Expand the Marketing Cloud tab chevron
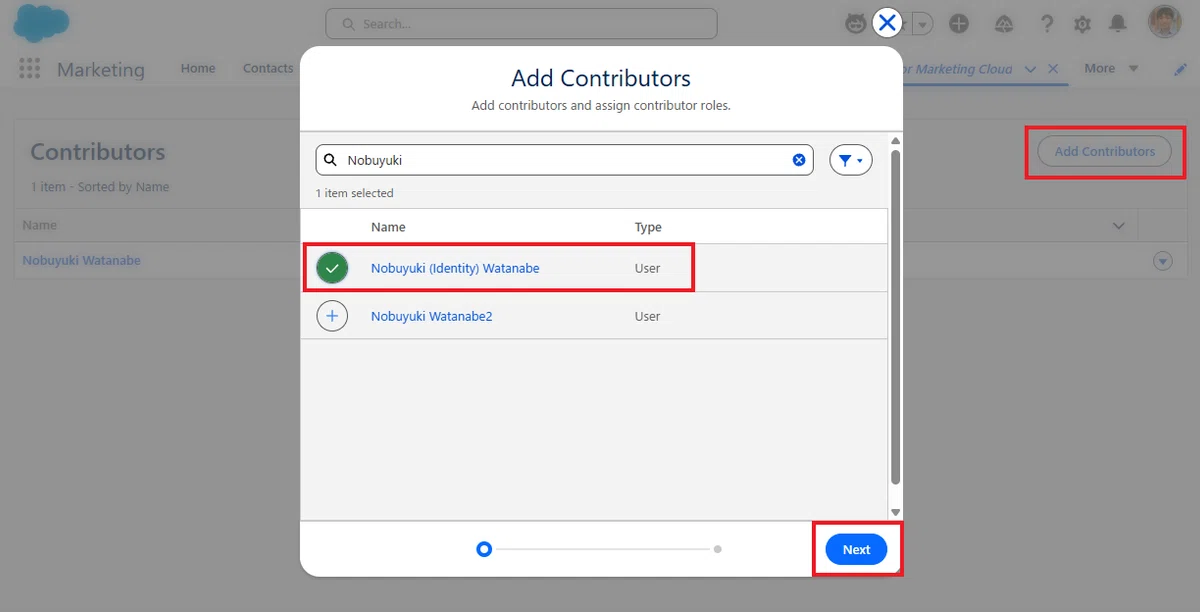The image size is (1200, 612). click(1031, 69)
